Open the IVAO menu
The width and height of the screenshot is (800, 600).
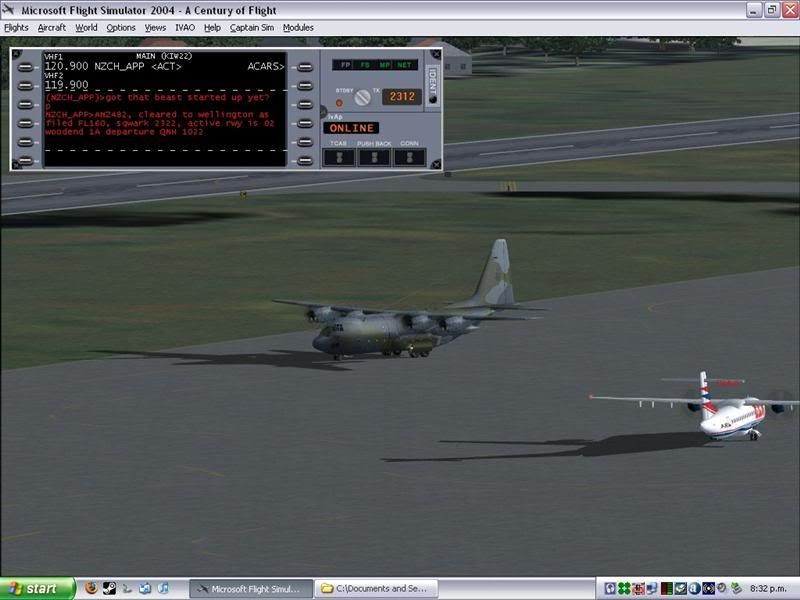click(x=185, y=28)
